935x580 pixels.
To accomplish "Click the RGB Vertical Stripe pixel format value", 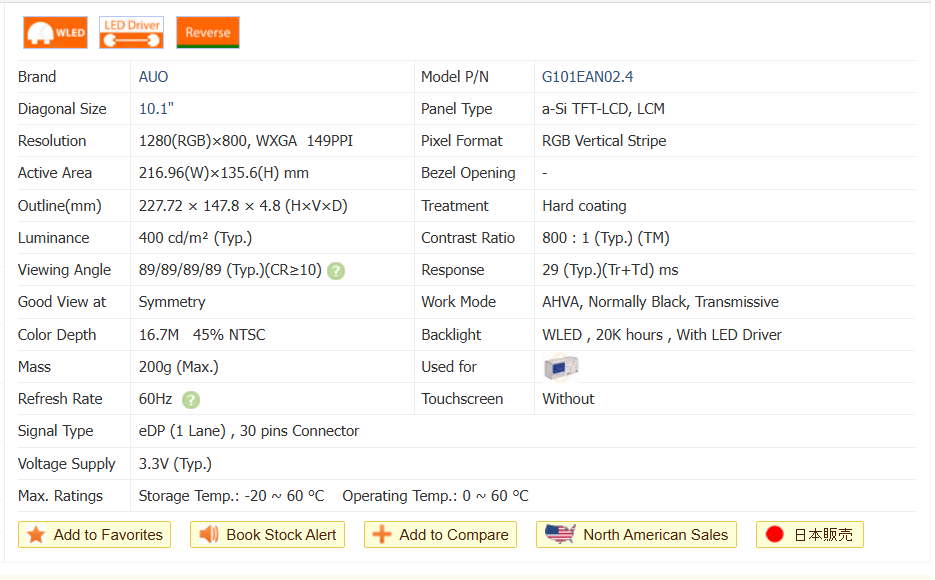I will pos(604,141).
